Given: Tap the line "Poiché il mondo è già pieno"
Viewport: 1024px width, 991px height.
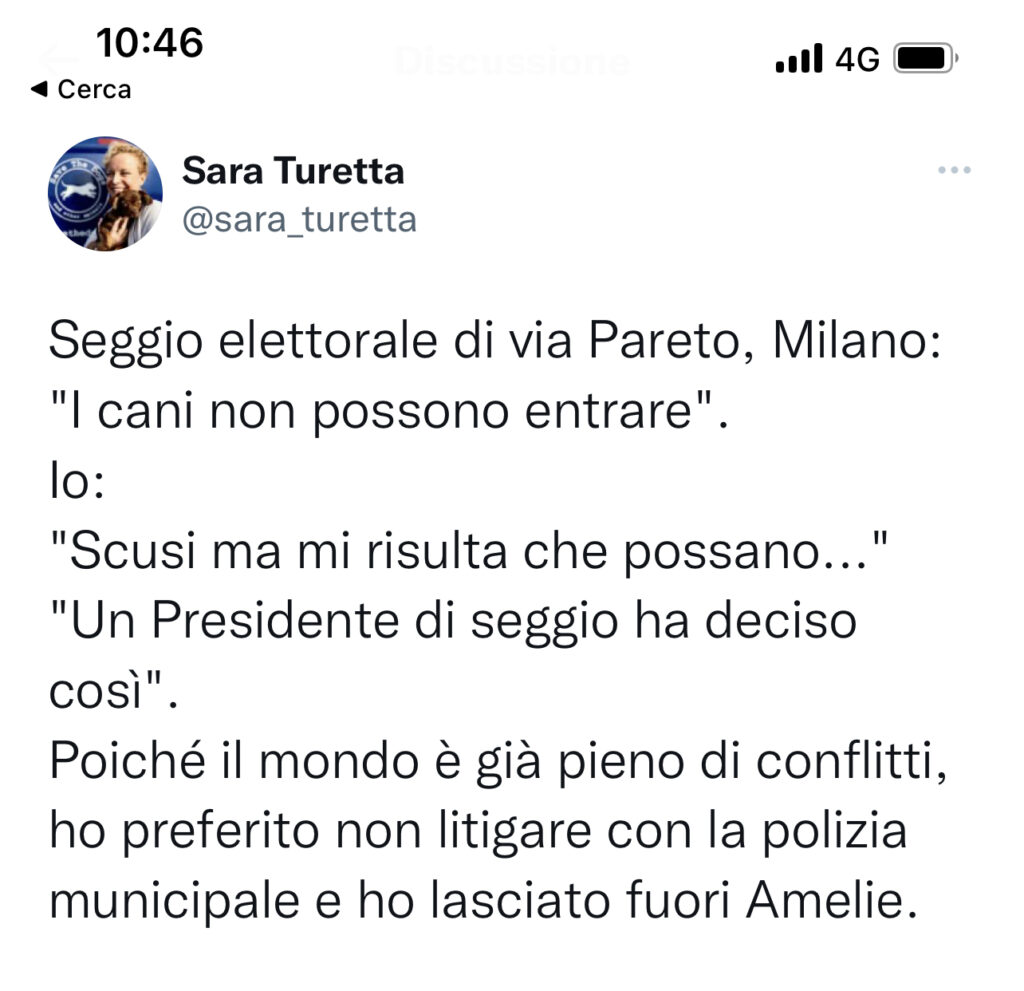Looking at the screenshot, I should click(x=498, y=762).
